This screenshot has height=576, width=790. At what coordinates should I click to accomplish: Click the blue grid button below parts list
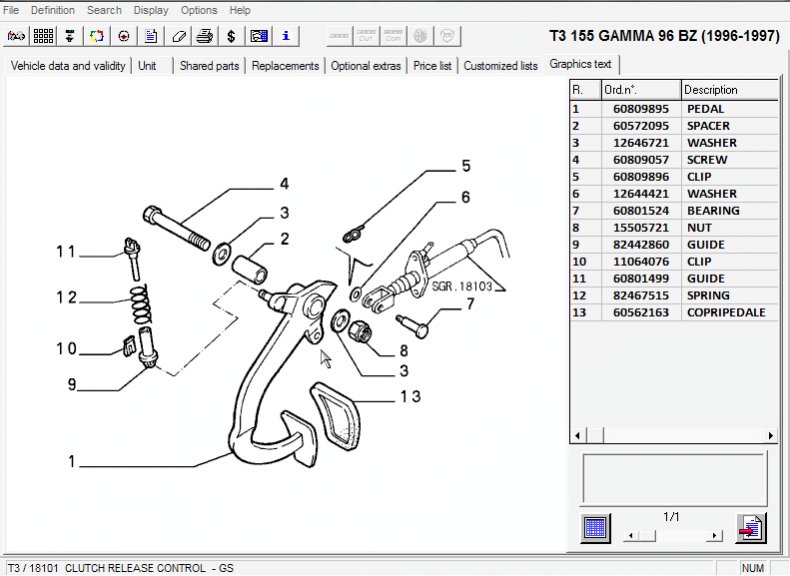click(x=595, y=527)
